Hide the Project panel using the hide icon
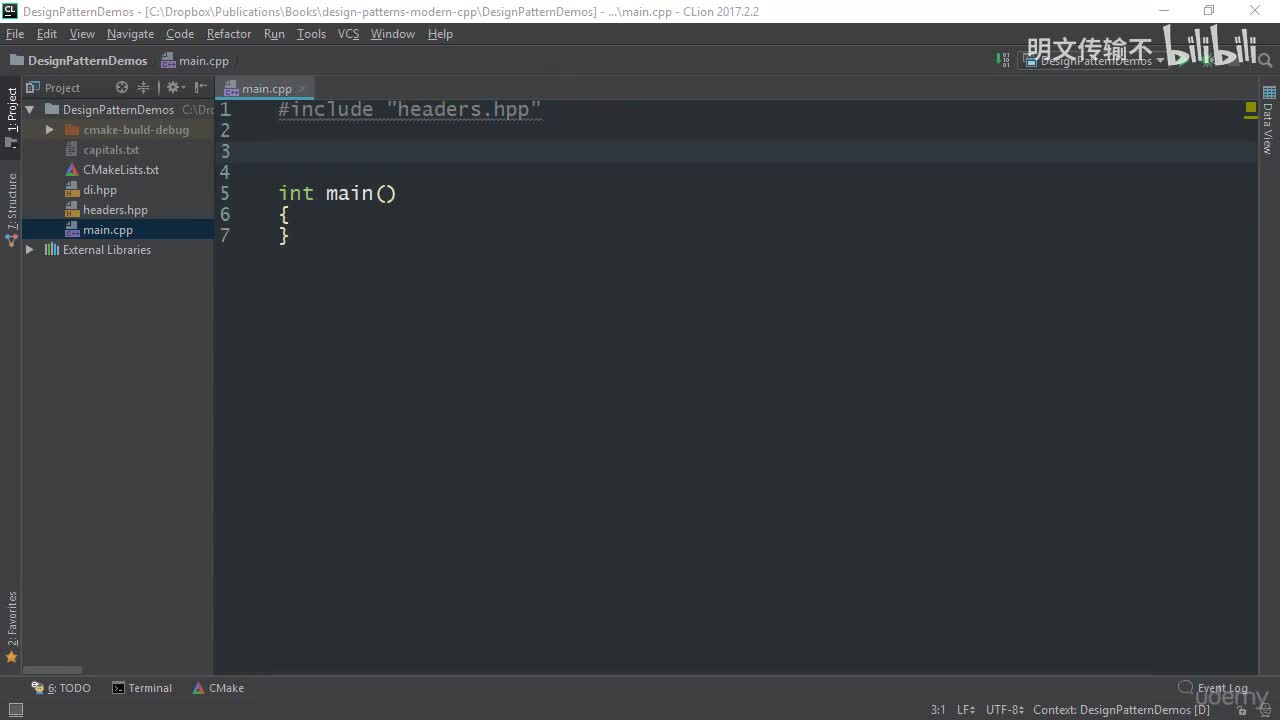The height and width of the screenshot is (720, 1280). point(201,88)
